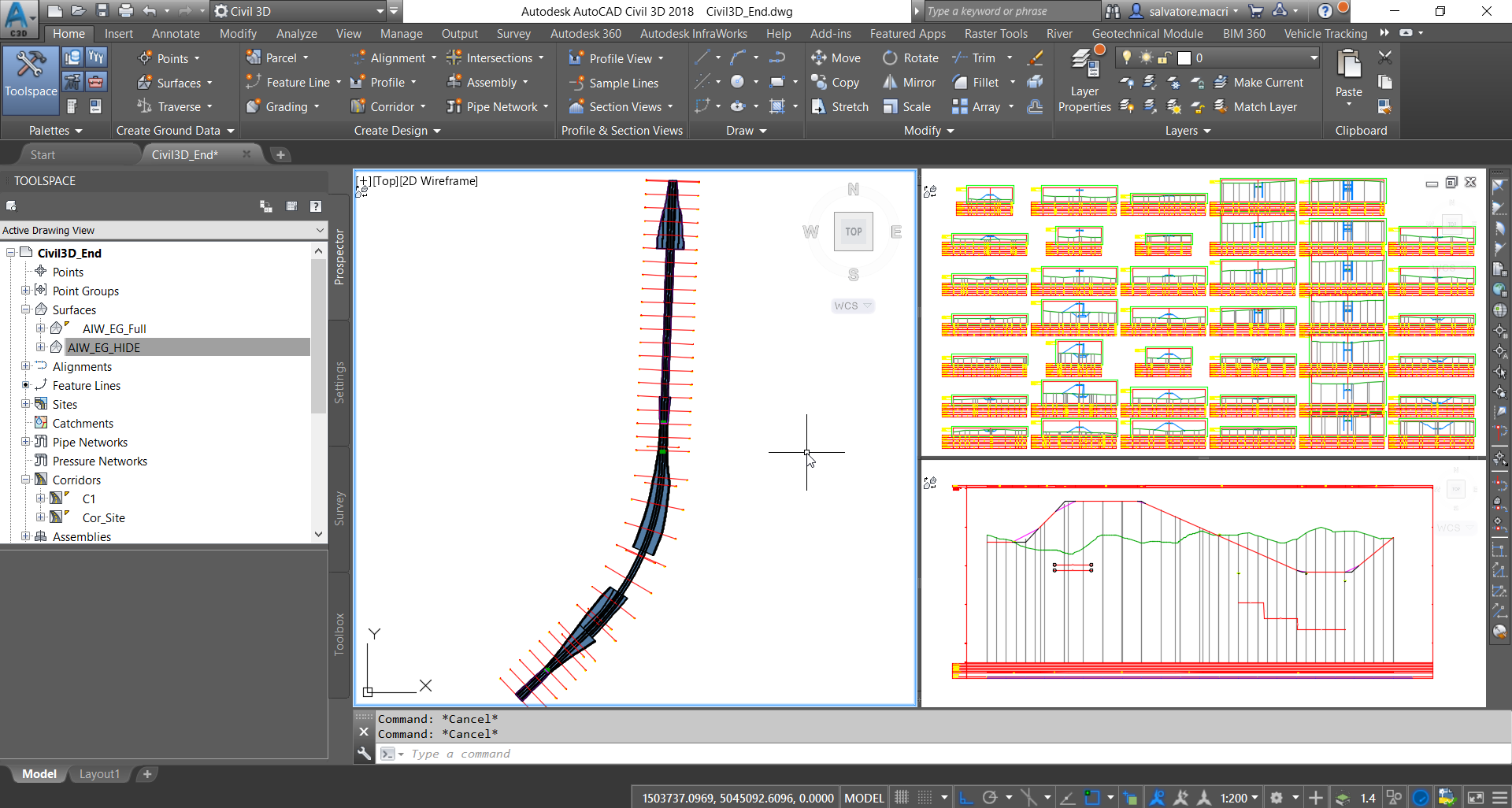This screenshot has width=1512, height=808.
Task: Toggle polar tracking in status bar
Action: pyautogui.click(x=990, y=798)
